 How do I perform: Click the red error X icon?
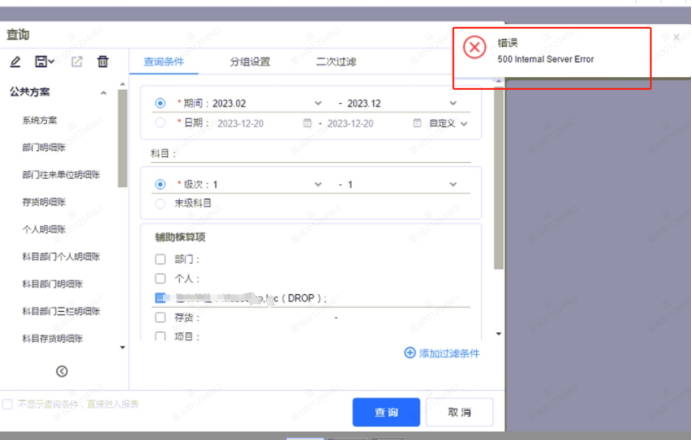[x=474, y=47]
